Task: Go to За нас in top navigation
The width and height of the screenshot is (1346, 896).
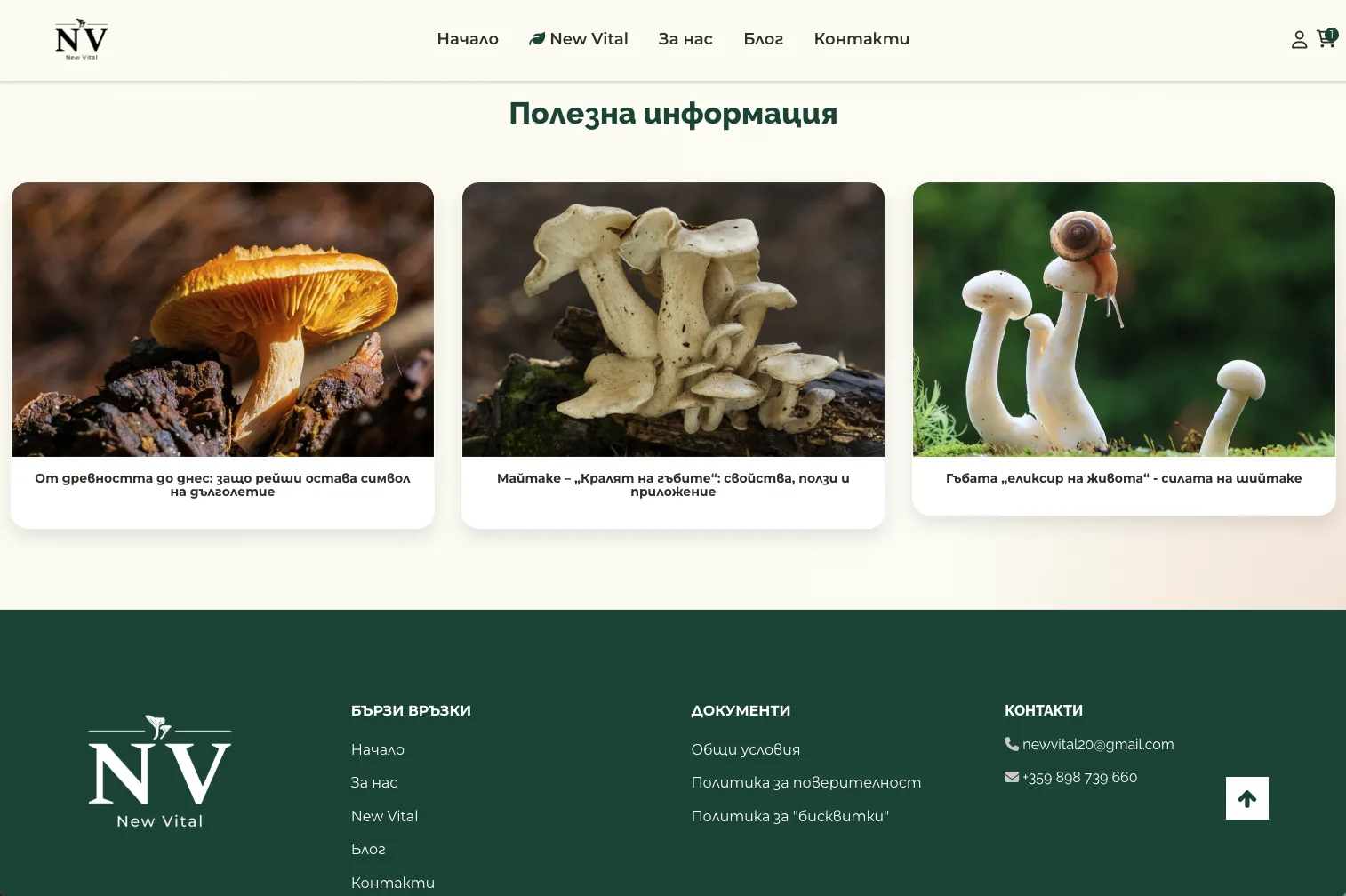Action: click(x=685, y=39)
